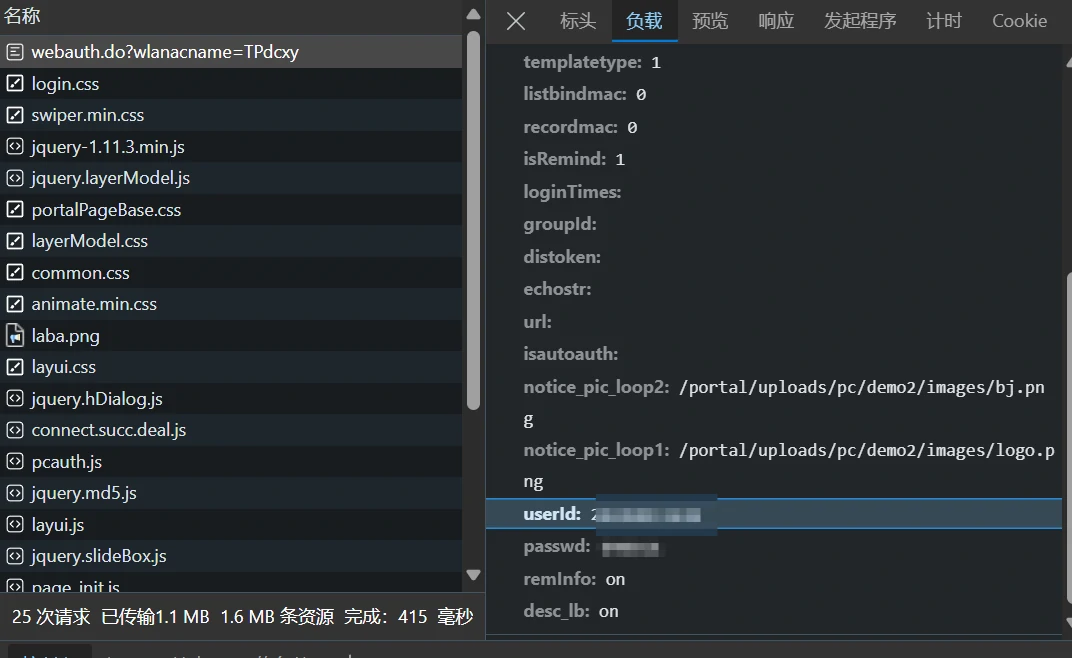Click the request list scroll-up arrow
Screen dimensions: 1072x658
click(x=474, y=14)
